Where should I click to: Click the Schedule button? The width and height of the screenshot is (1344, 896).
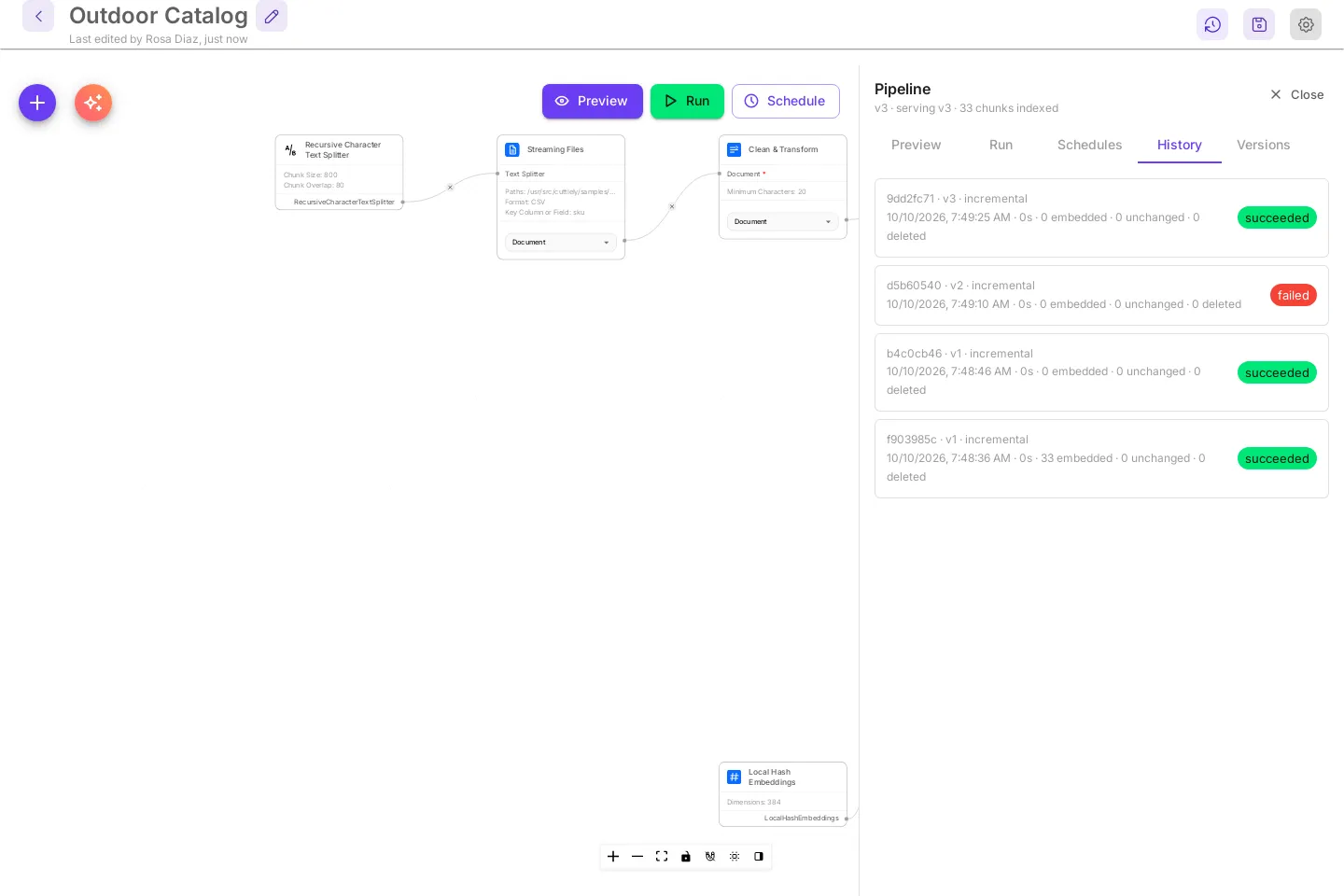click(786, 101)
